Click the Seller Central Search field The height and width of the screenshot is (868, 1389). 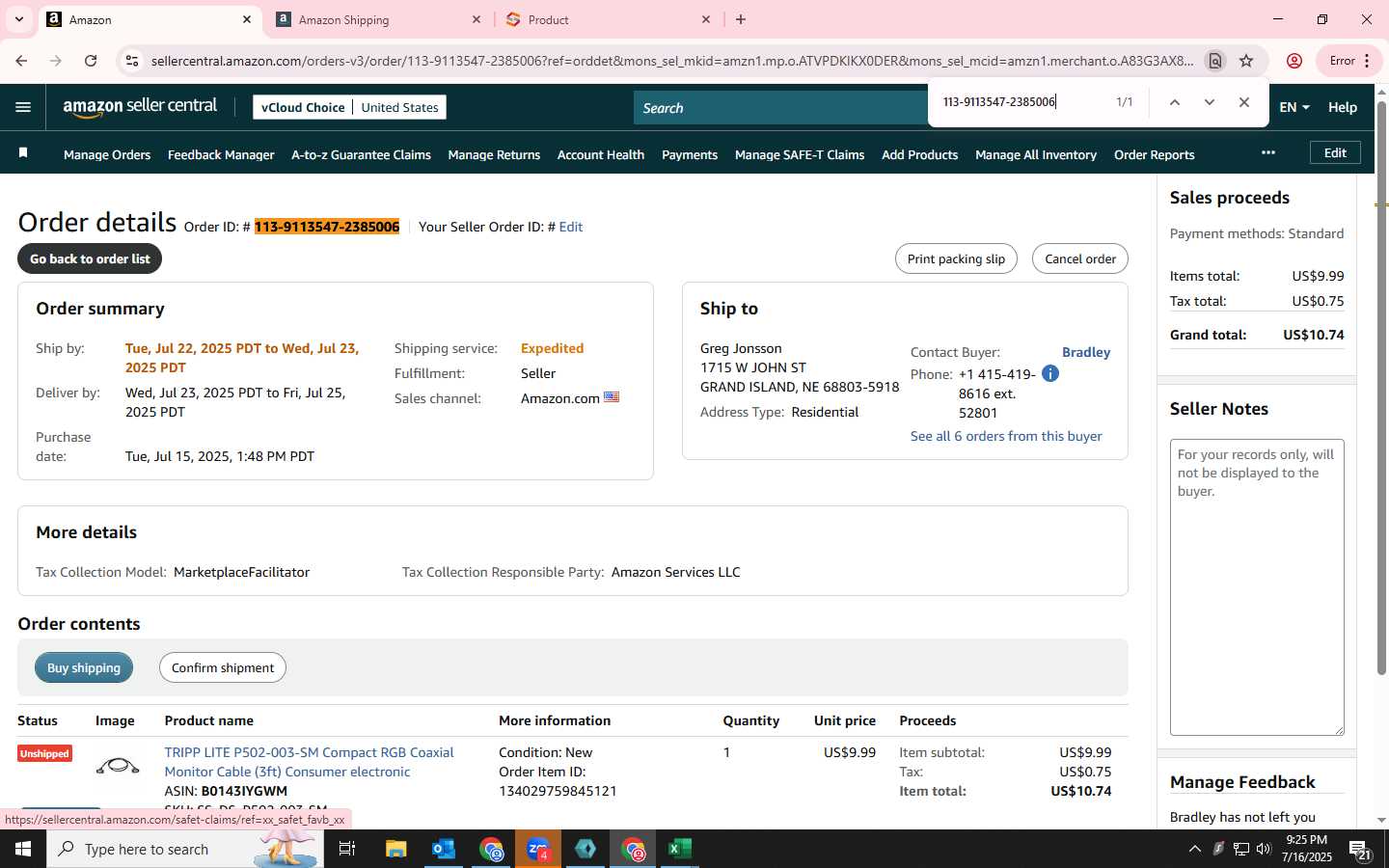[x=779, y=108]
